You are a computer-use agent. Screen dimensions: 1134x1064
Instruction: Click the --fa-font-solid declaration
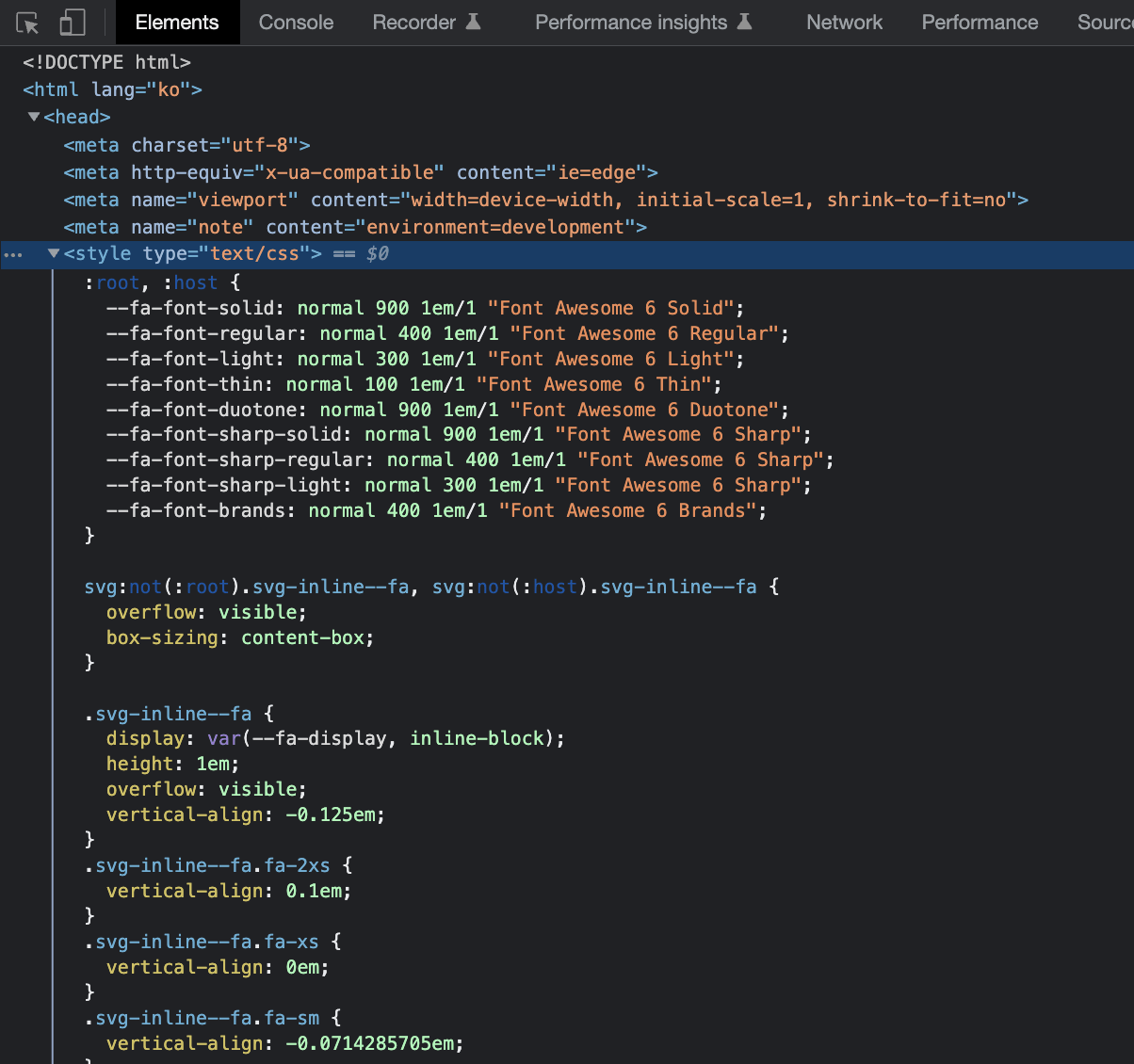pos(425,308)
